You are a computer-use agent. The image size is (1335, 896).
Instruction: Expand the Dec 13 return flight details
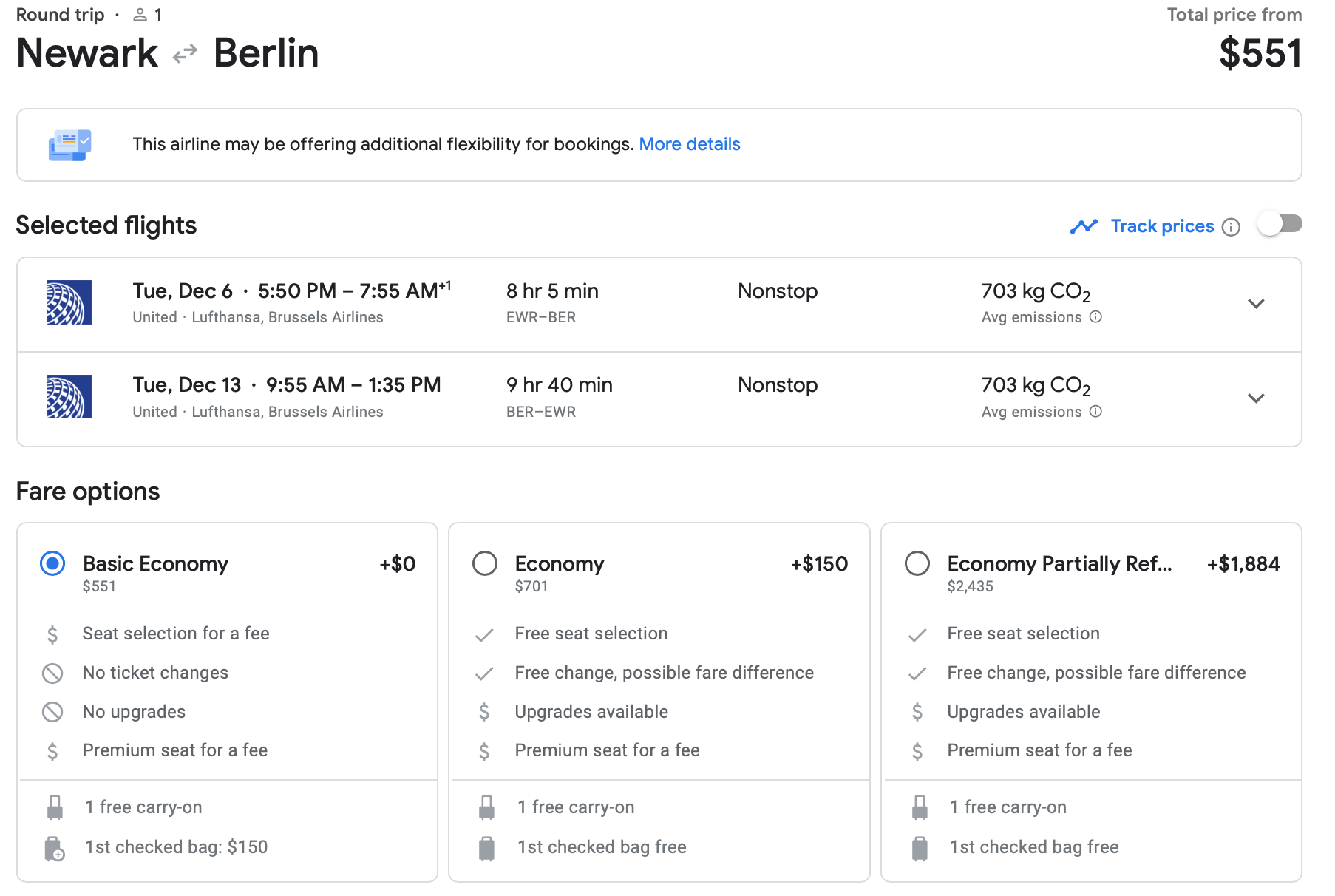1256,398
